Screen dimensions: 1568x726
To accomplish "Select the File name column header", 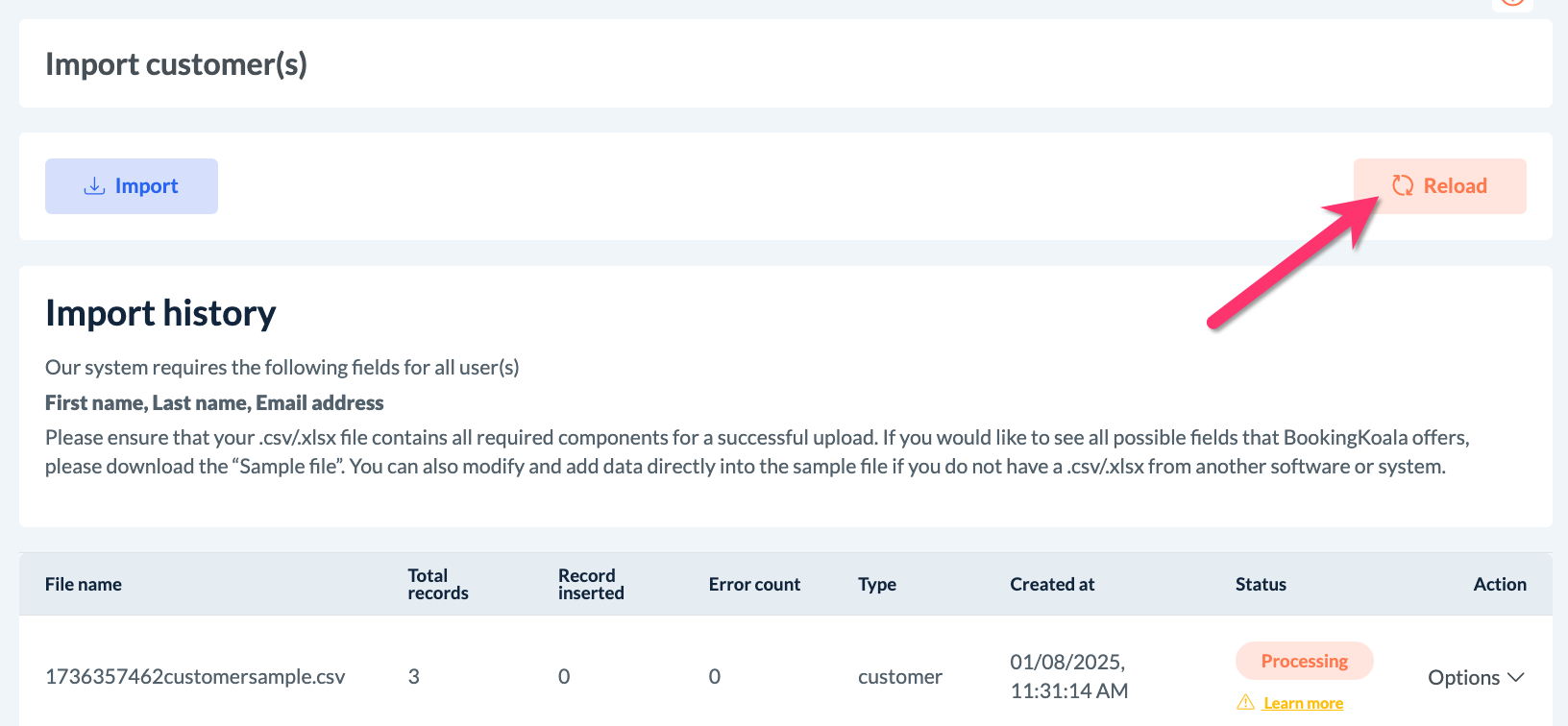I will point(84,584).
